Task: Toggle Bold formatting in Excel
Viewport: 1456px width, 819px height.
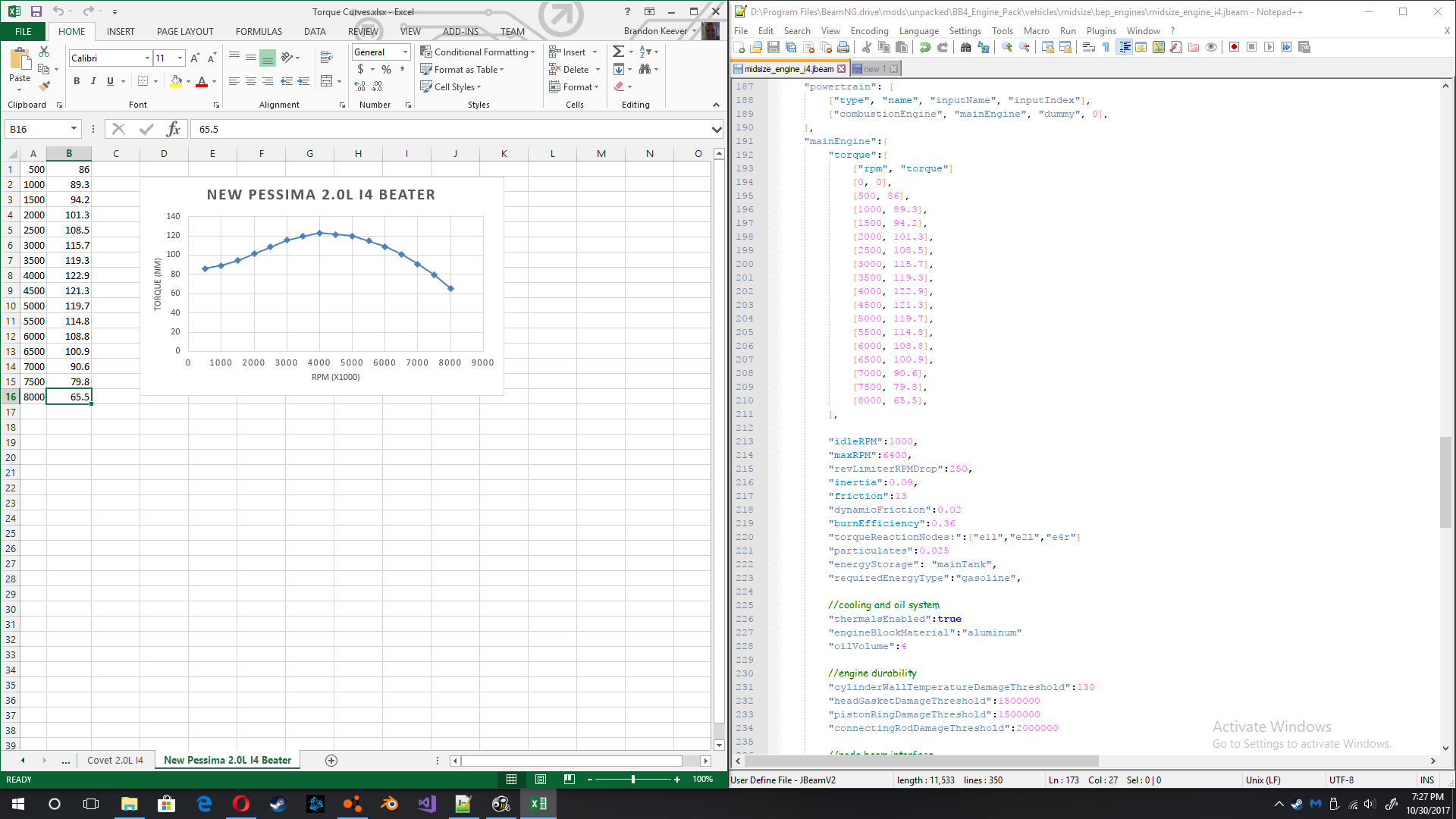Action: pos(77,81)
